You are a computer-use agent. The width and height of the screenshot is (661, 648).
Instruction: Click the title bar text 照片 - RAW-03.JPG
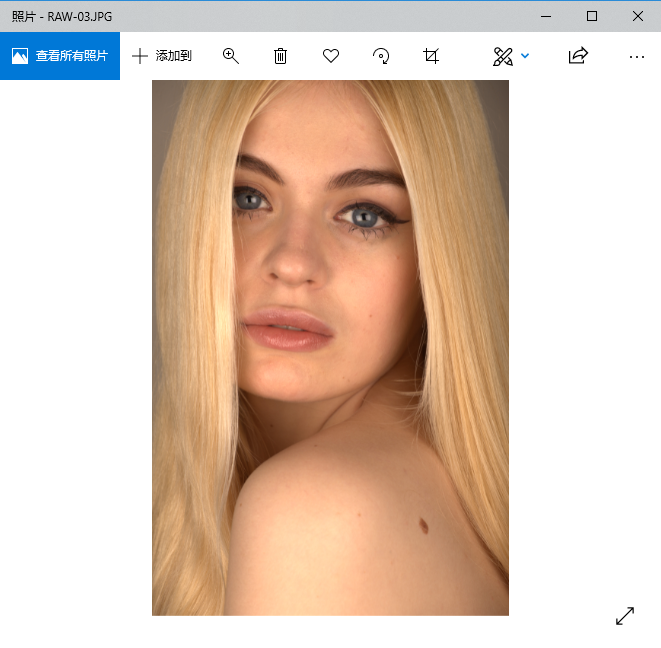point(62,16)
